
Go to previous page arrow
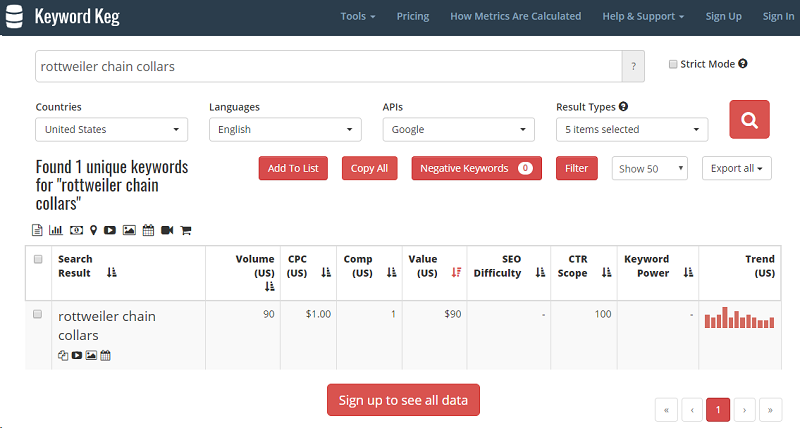(x=692, y=410)
